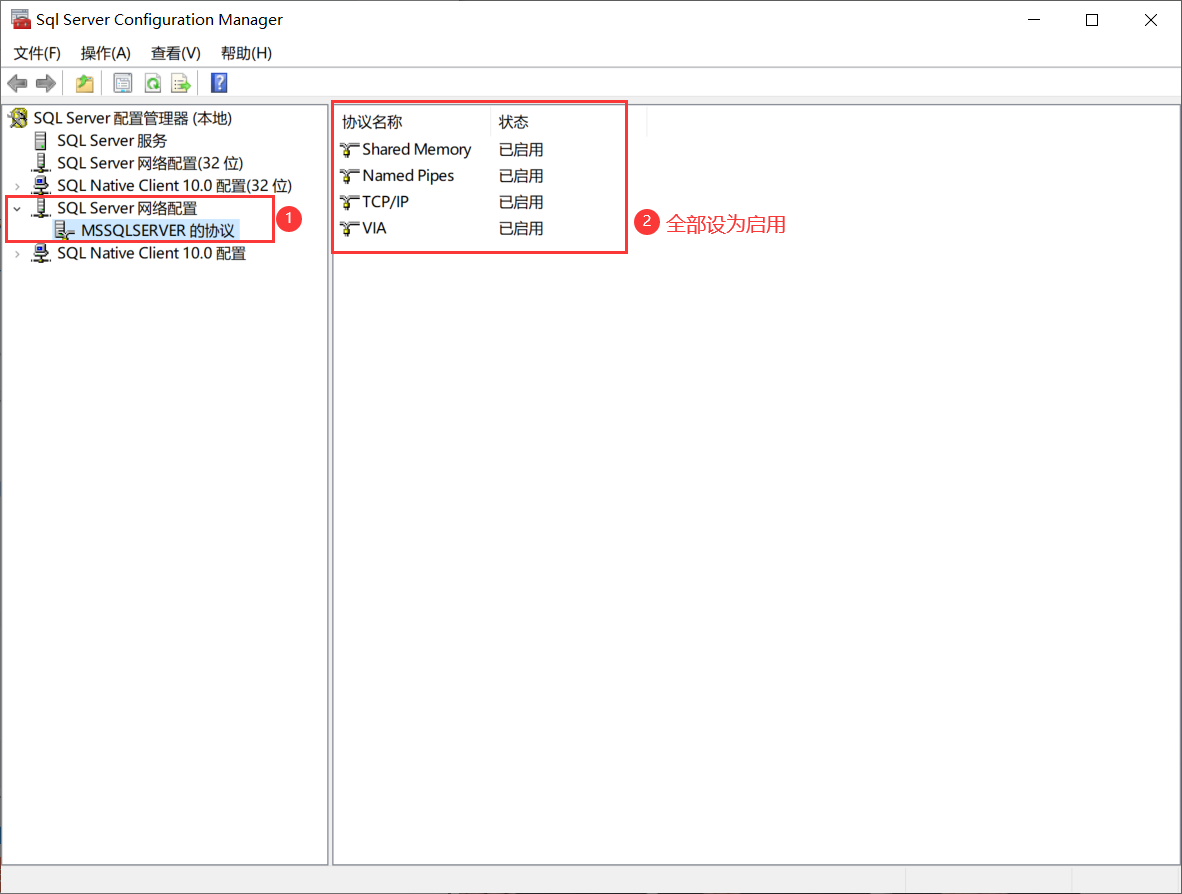Select the SQL Server 服务 tree item
Image resolution: width=1182 pixels, height=894 pixels.
(x=112, y=141)
